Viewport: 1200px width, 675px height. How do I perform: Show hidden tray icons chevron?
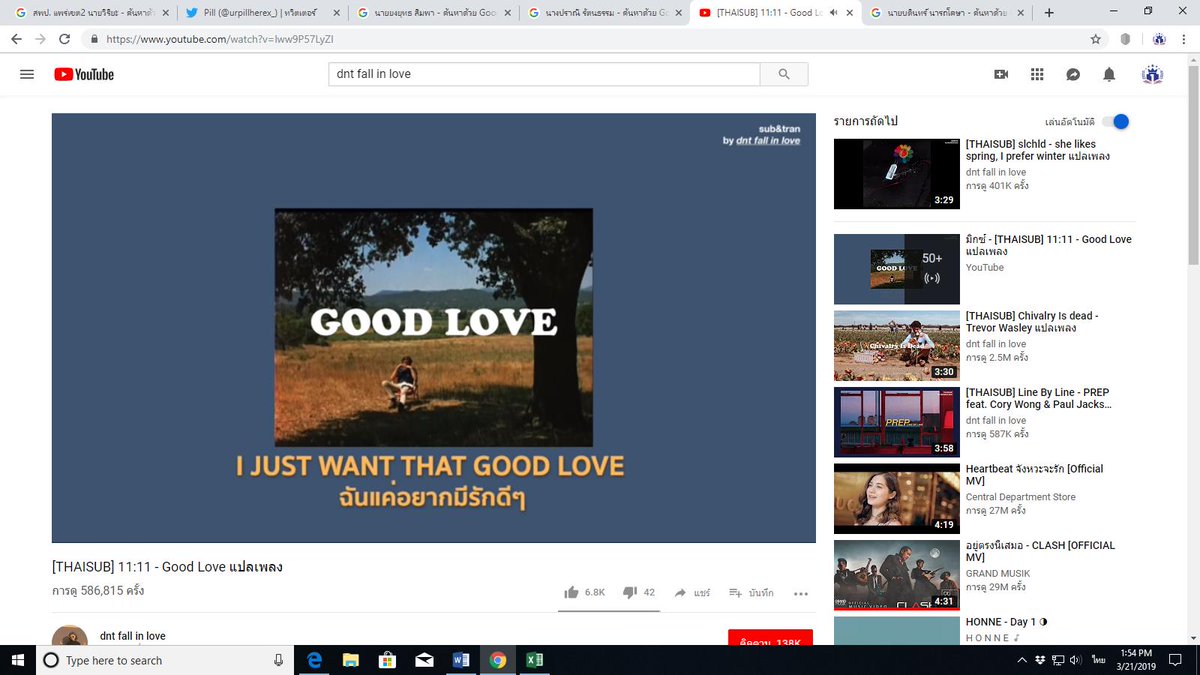coord(1022,660)
